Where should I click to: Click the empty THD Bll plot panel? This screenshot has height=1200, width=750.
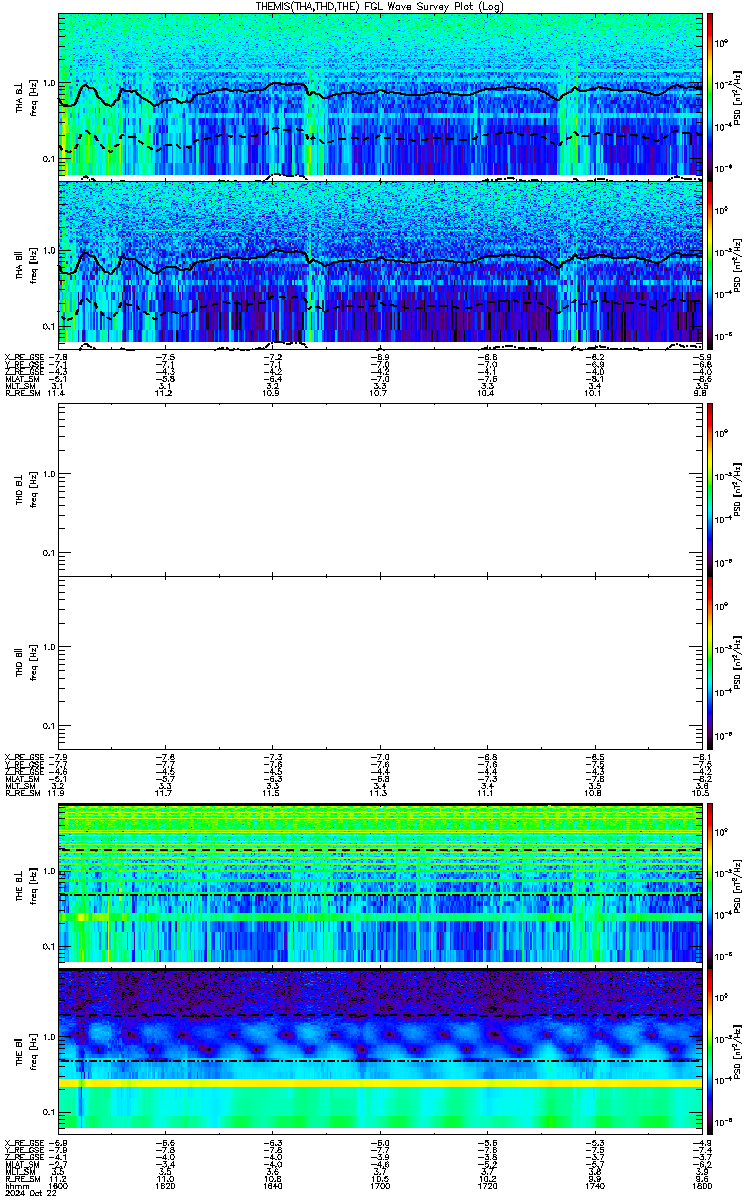(x=380, y=662)
